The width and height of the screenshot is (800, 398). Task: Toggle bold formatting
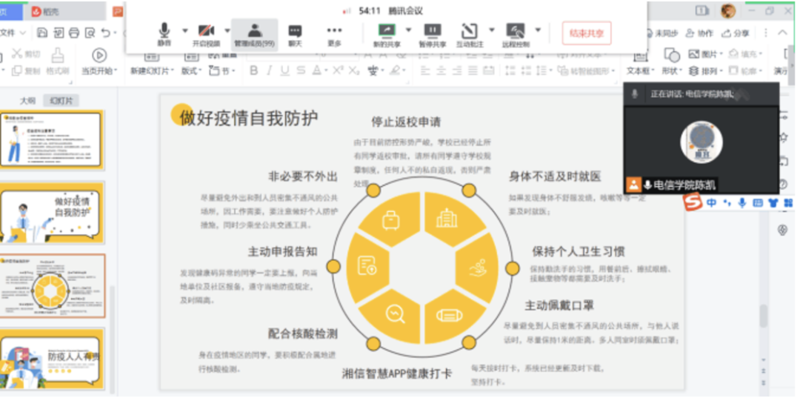[254, 70]
